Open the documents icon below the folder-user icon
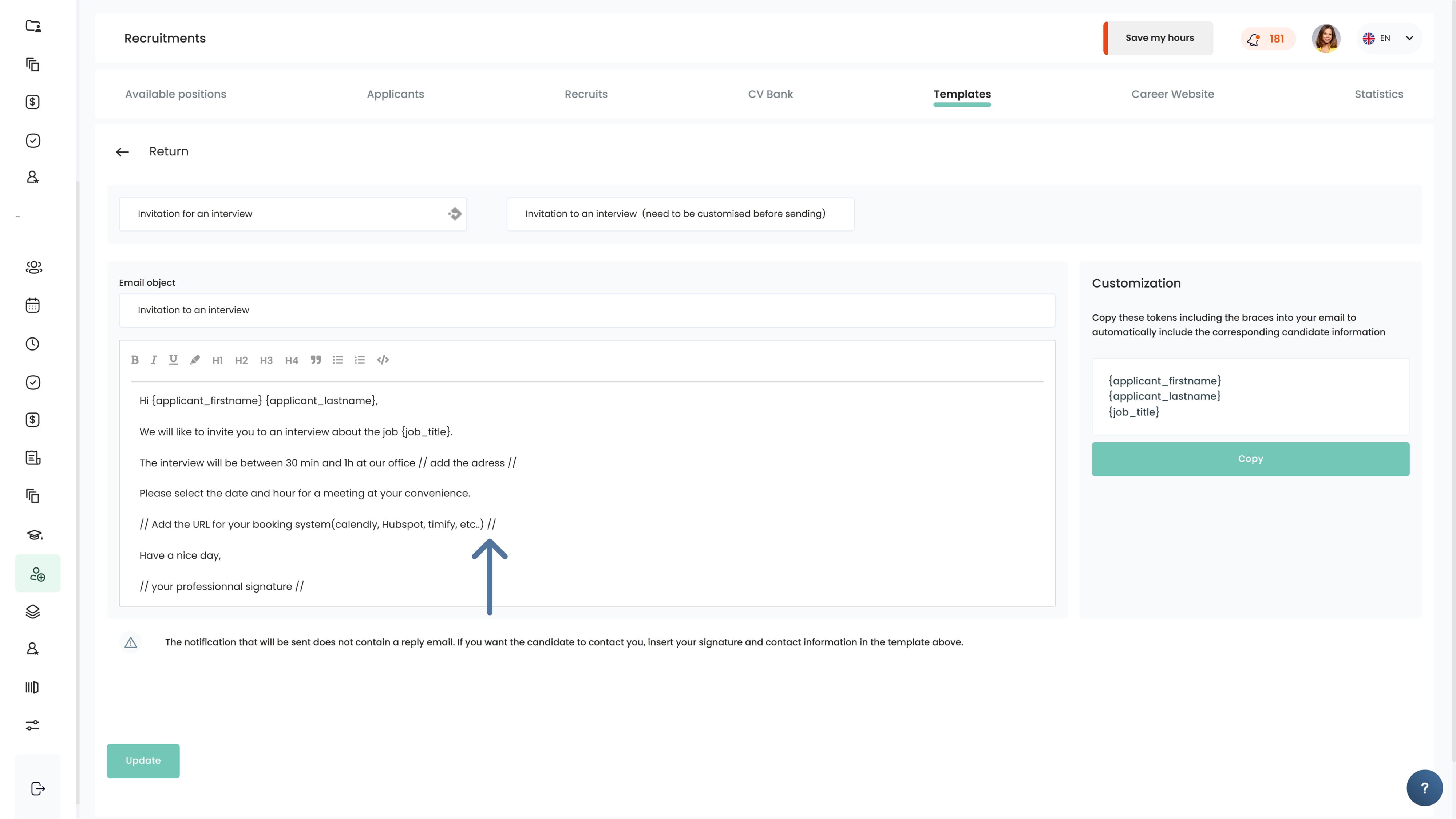This screenshot has width=1456, height=819. (x=33, y=64)
